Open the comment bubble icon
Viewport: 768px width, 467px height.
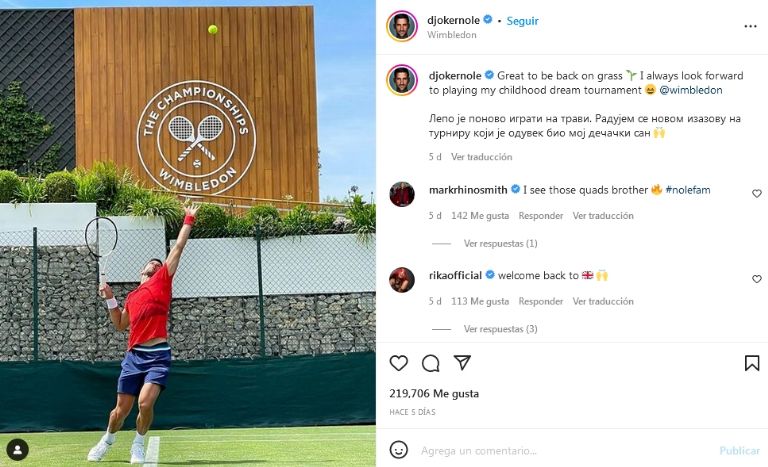[x=431, y=363]
